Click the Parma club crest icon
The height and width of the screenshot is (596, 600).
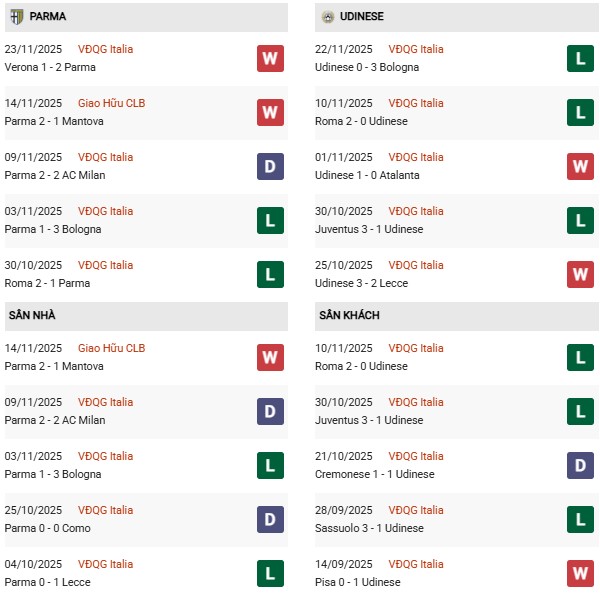click(16, 17)
